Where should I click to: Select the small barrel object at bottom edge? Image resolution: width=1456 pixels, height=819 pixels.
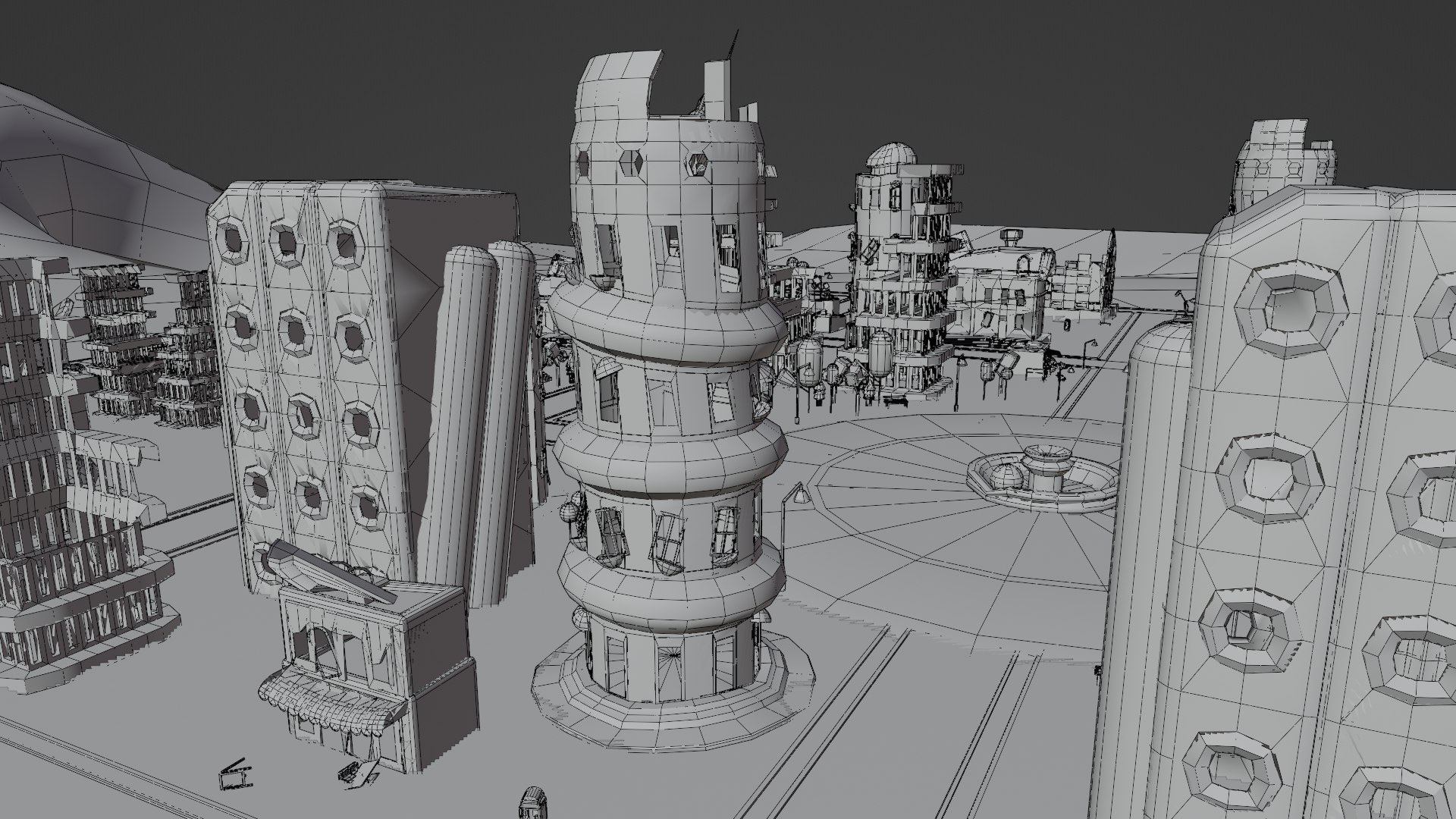click(532, 804)
